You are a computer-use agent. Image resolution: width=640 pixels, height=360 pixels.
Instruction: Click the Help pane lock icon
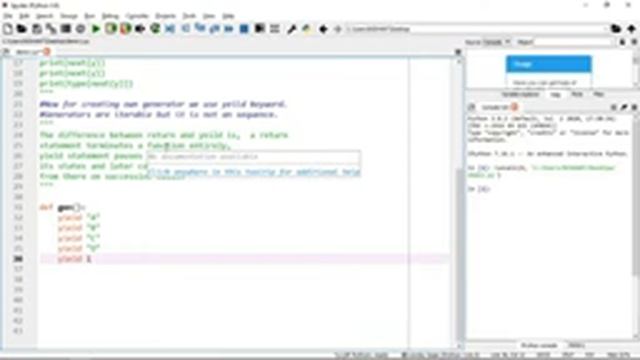click(622, 42)
